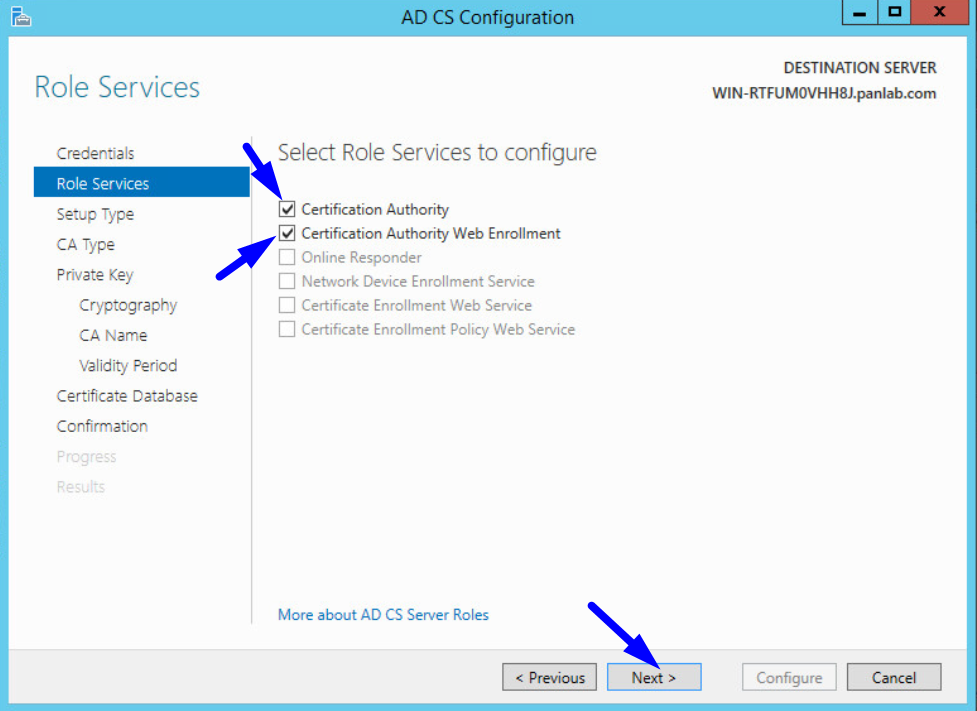Uncheck Certification Authority Web Enrollment
The height and width of the screenshot is (711, 977).
tap(287, 233)
